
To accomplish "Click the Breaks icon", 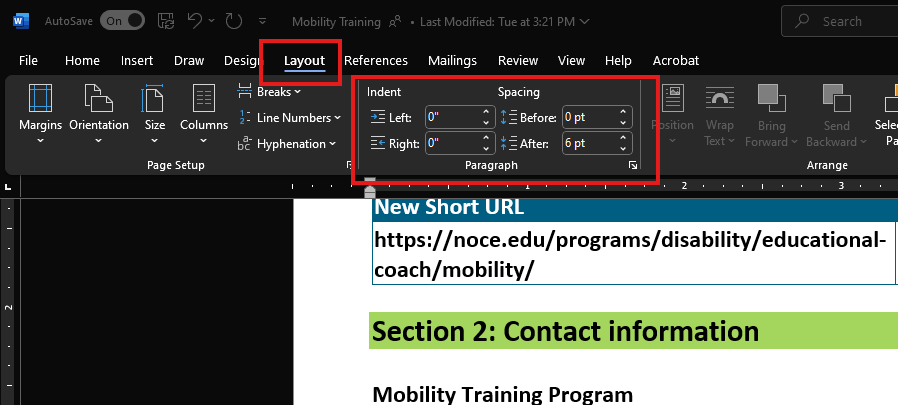I will pyautogui.click(x=245, y=91).
